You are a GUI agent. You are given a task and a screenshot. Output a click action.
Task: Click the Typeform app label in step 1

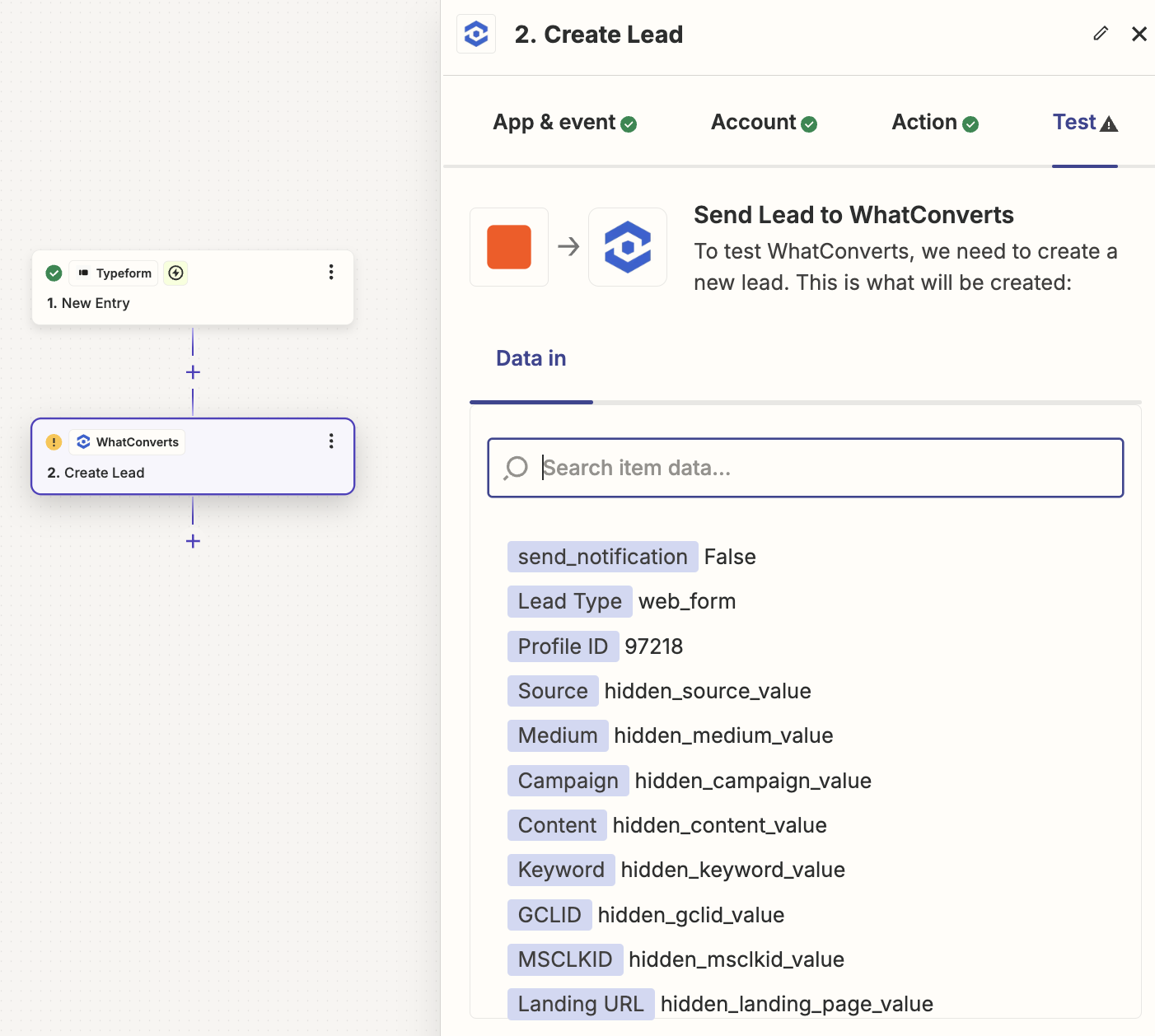click(x=114, y=273)
